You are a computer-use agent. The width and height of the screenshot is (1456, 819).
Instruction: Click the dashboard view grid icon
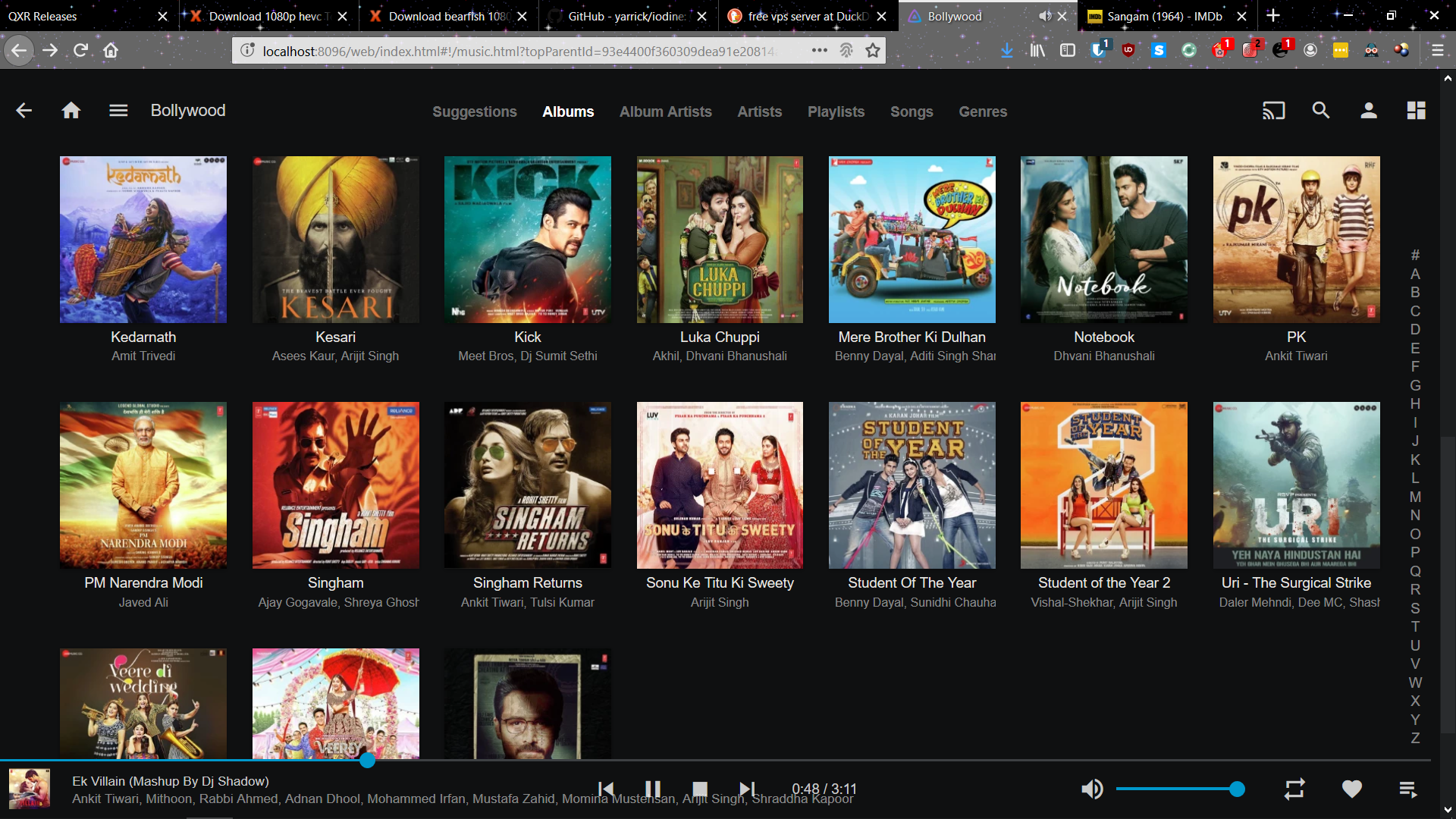[1416, 111]
